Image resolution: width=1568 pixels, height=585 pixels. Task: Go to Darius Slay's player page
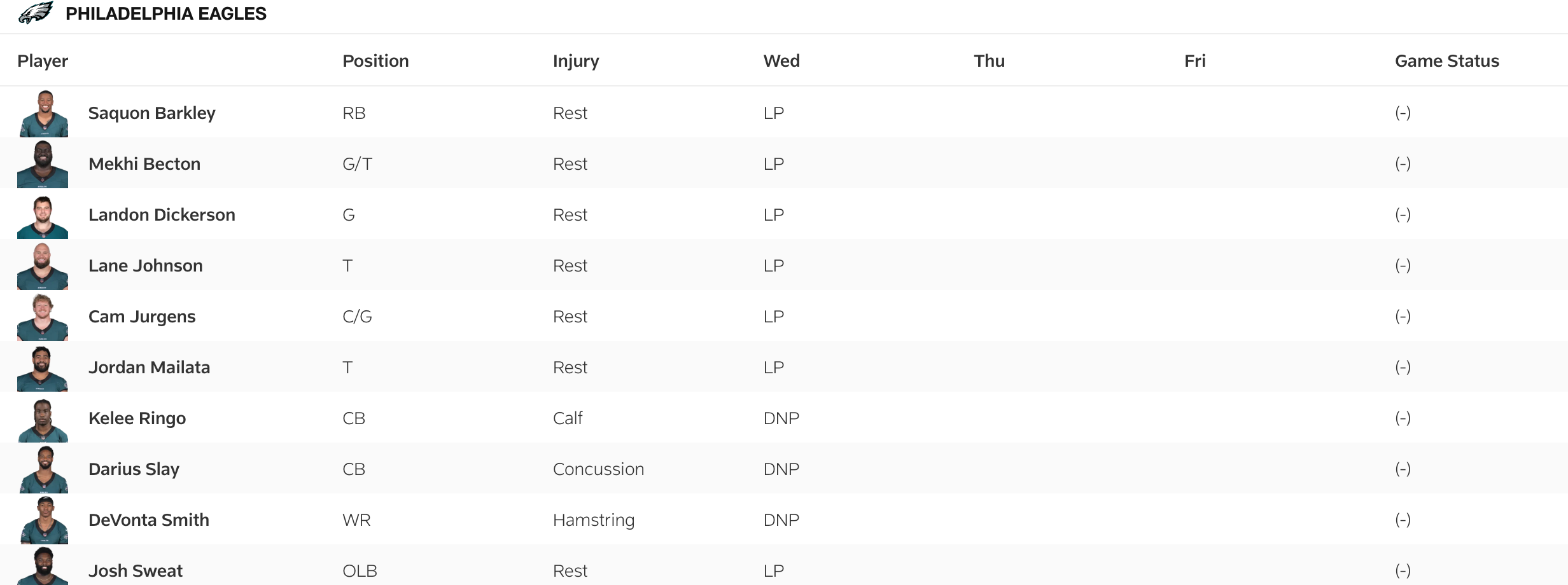(x=134, y=469)
